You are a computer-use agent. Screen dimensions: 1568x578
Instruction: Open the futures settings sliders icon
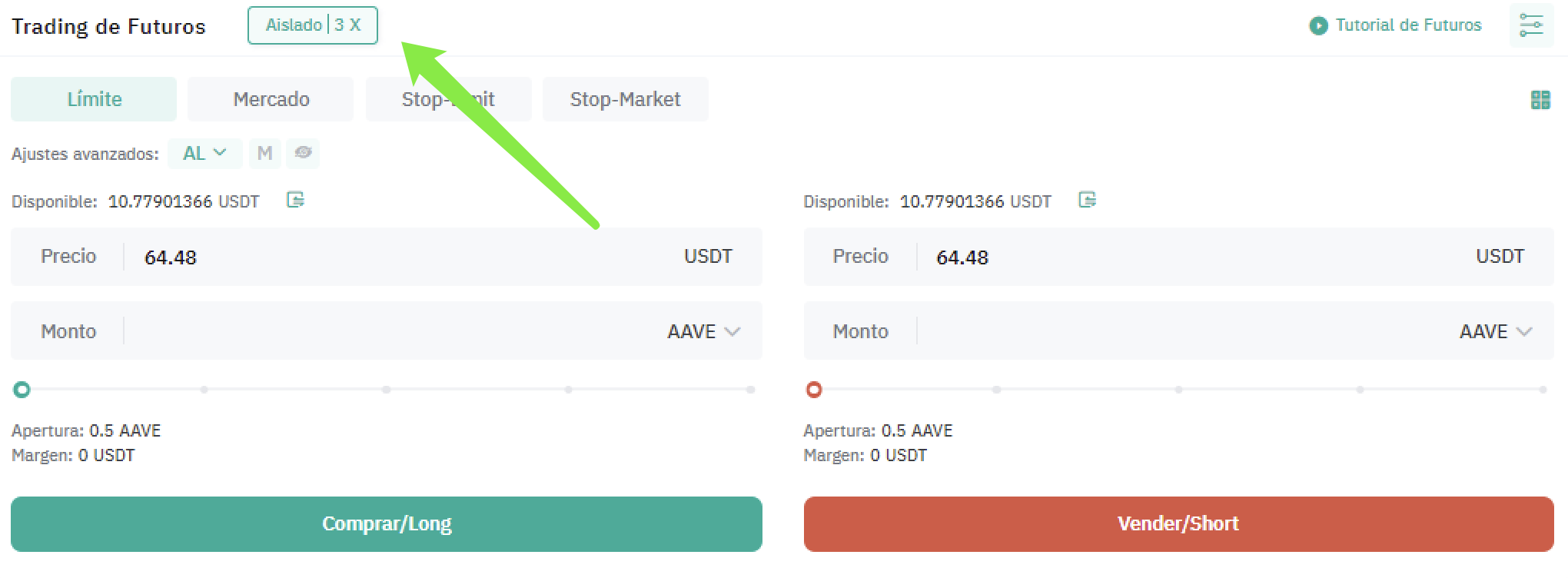[1531, 25]
